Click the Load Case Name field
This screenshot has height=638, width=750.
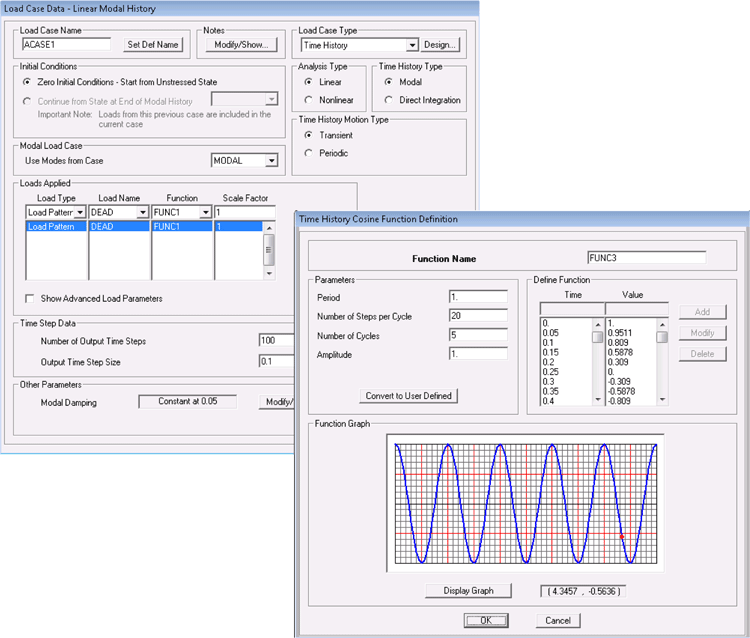pyautogui.click(x=65, y=44)
